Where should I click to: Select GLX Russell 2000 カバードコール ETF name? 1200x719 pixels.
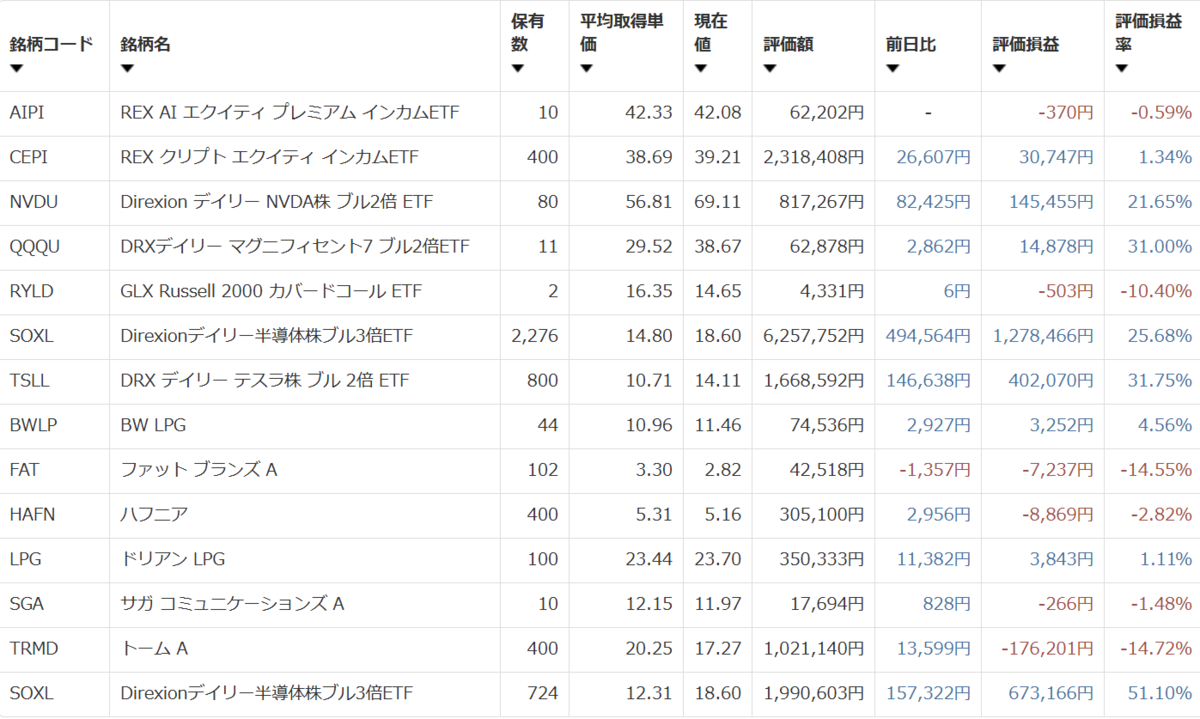(271, 291)
